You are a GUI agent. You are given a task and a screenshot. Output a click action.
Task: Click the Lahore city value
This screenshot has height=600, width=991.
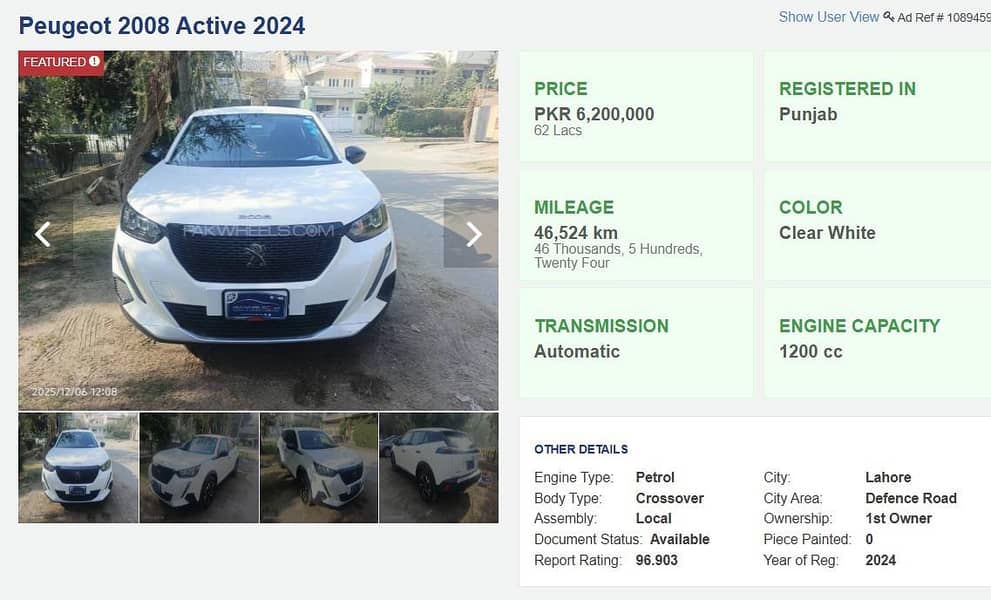pos(888,477)
